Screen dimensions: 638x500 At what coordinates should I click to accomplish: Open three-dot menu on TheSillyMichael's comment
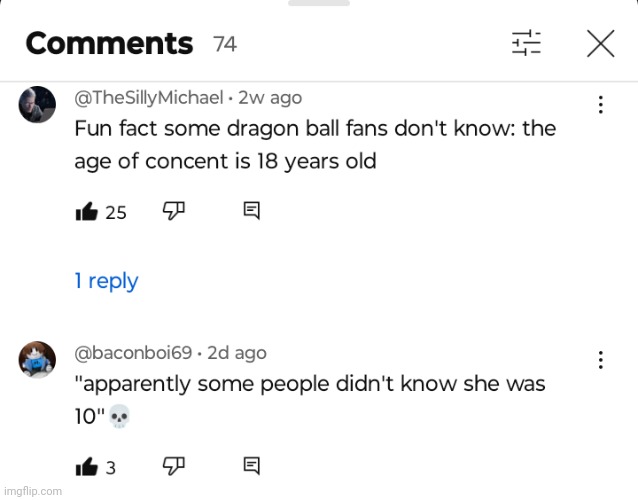tap(600, 104)
